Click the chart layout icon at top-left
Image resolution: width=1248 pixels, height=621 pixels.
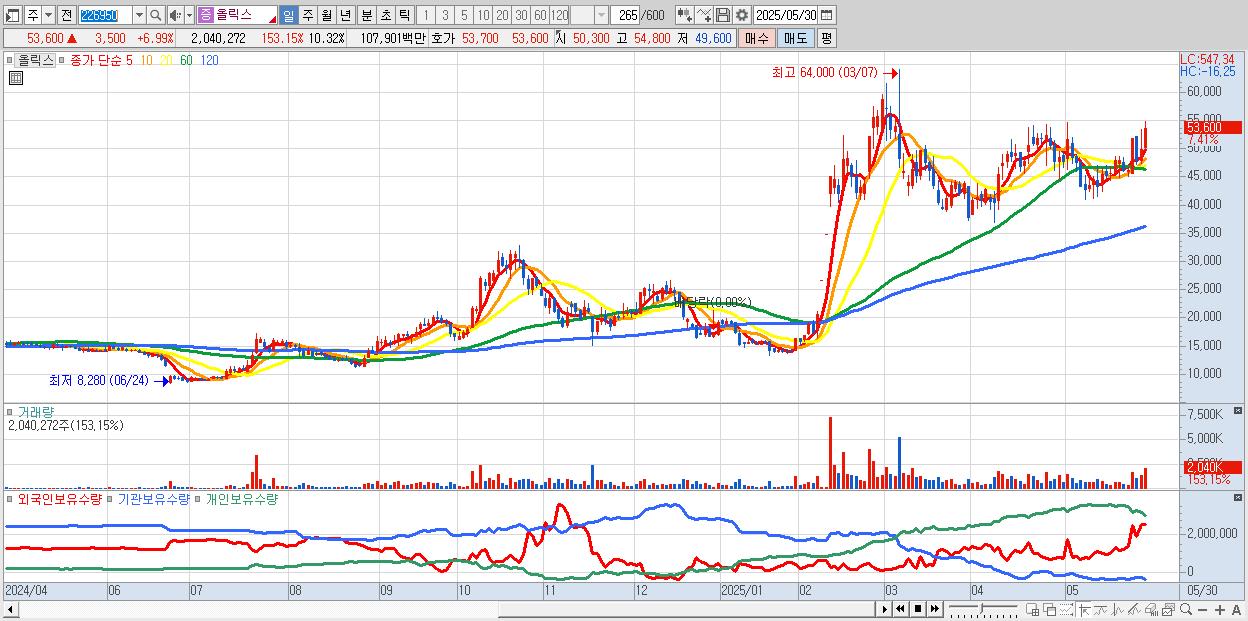tap(13, 15)
